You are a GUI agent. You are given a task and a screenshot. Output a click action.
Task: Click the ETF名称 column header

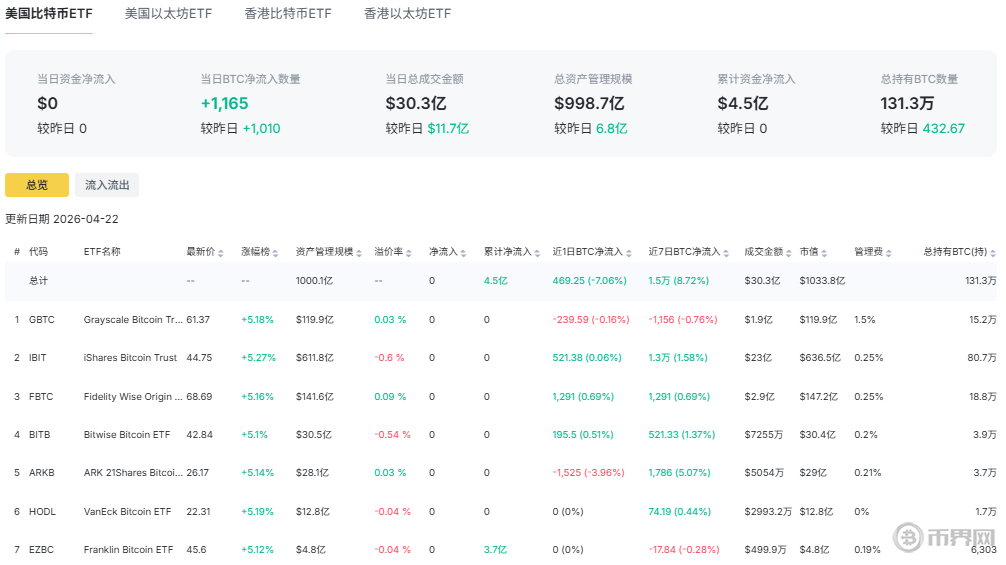102,251
